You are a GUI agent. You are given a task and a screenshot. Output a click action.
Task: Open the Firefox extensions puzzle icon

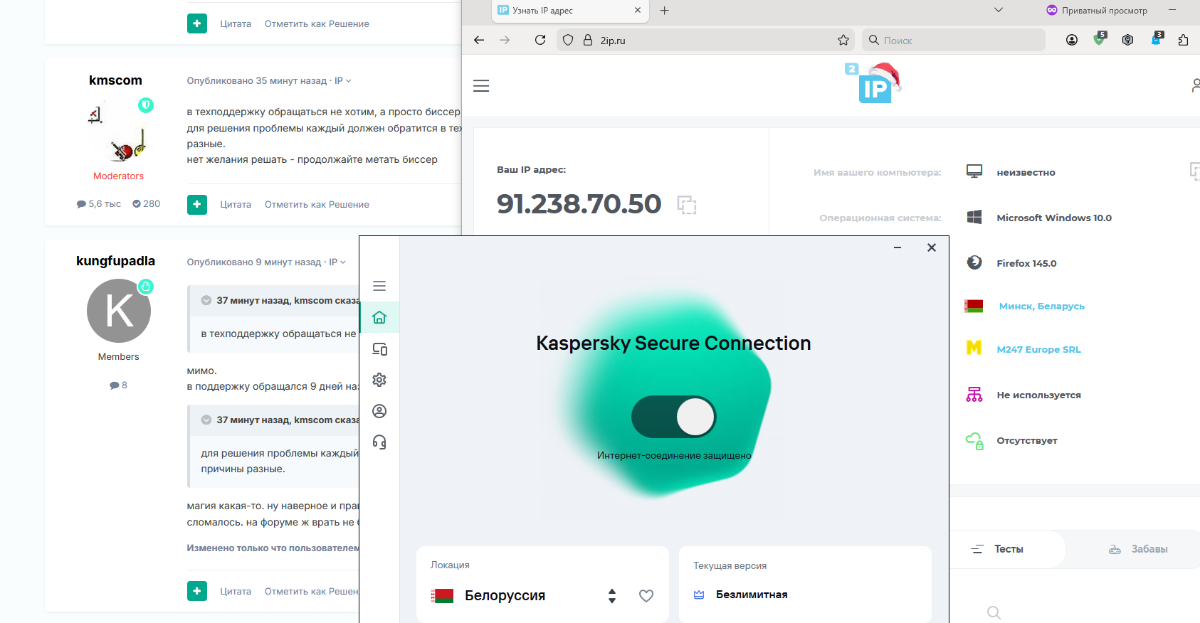1184,40
